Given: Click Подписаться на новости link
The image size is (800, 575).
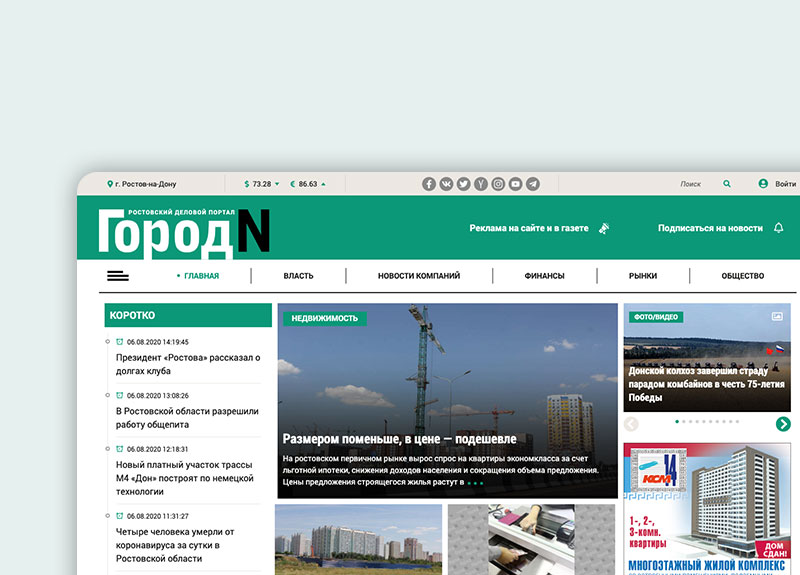Looking at the screenshot, I should coord(710,228).
